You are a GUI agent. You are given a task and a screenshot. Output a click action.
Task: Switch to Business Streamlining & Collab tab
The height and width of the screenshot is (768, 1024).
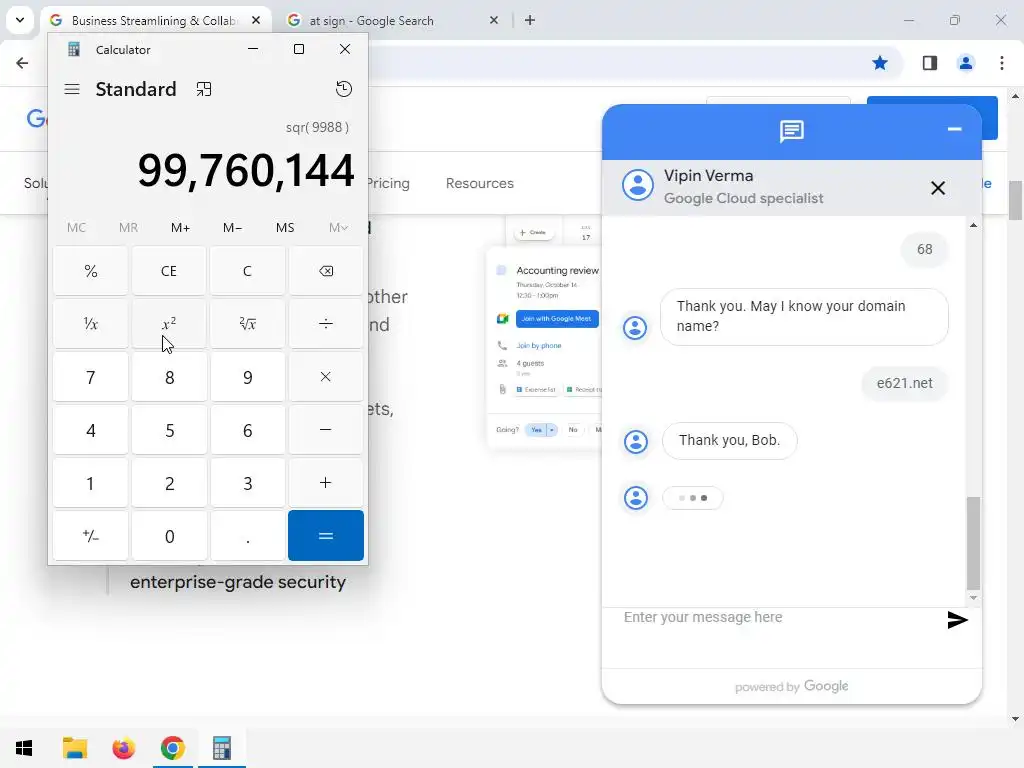click(153, 21)
